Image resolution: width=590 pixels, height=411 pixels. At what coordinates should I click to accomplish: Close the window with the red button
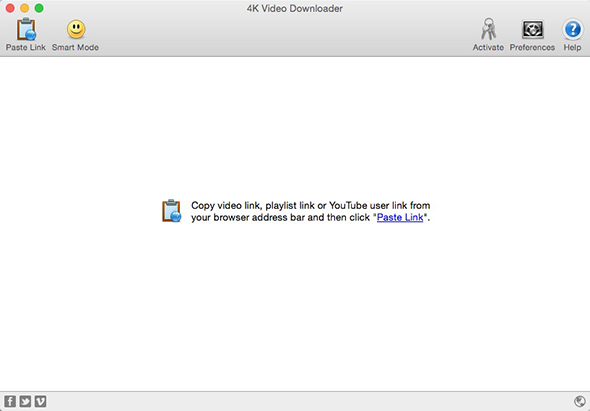click(10, 8)
